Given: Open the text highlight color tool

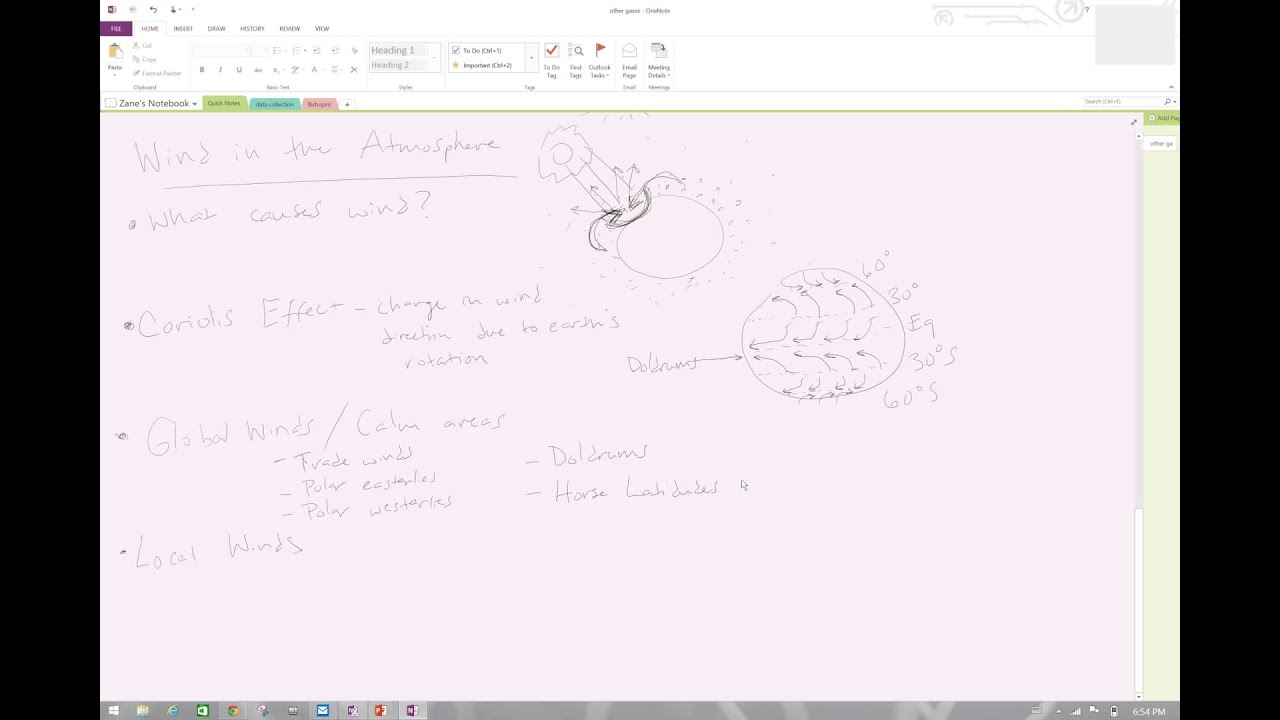Looking at the screenshot, I should tap(295, 70).
